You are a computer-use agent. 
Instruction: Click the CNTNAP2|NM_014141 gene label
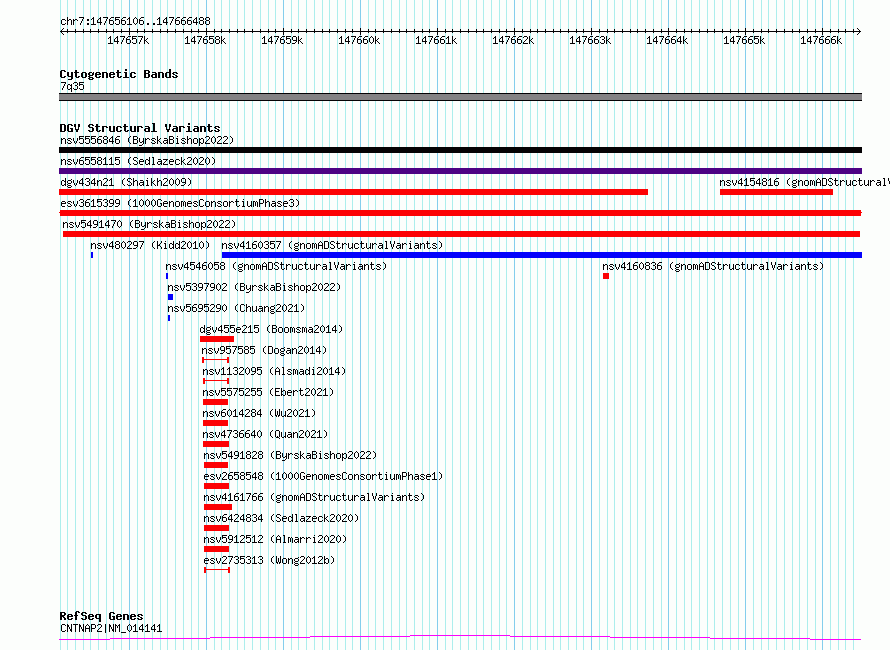point(111,628)
